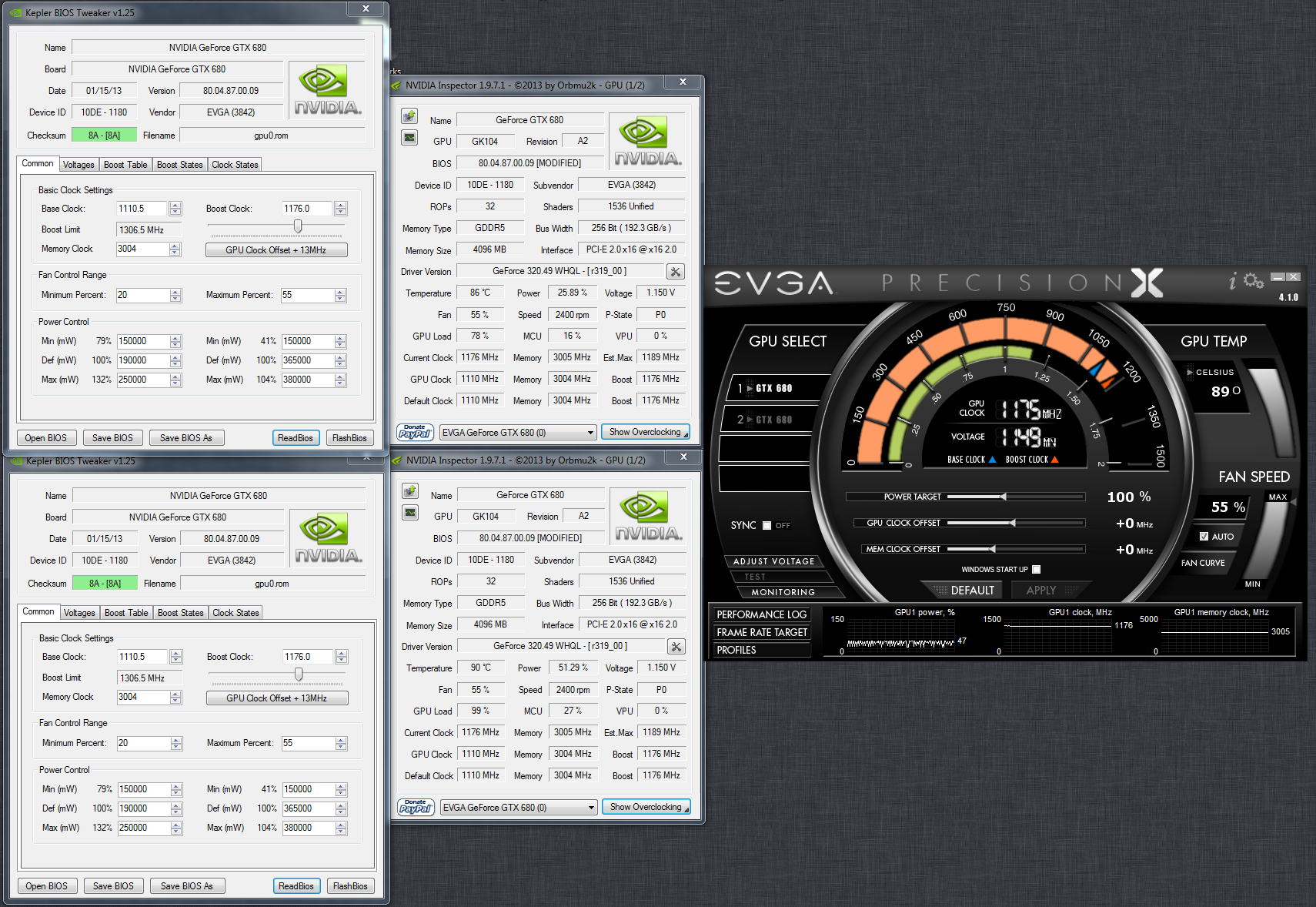Click Filename gpu0.rom field in lower Kepler
Screen dimensions: 1316x907
click(x=272, y=584)
